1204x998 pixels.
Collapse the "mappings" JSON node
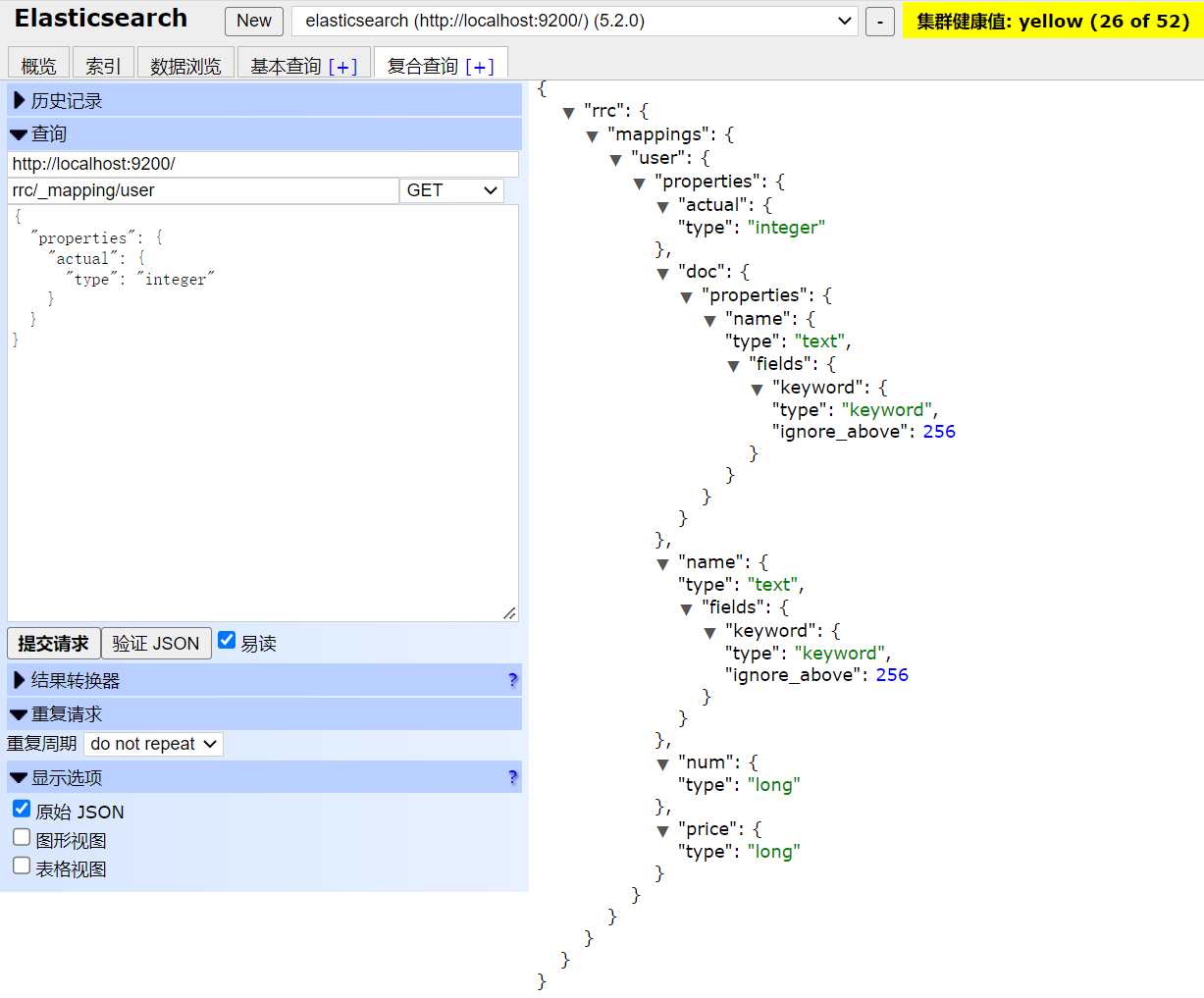[x=592, y=136]
